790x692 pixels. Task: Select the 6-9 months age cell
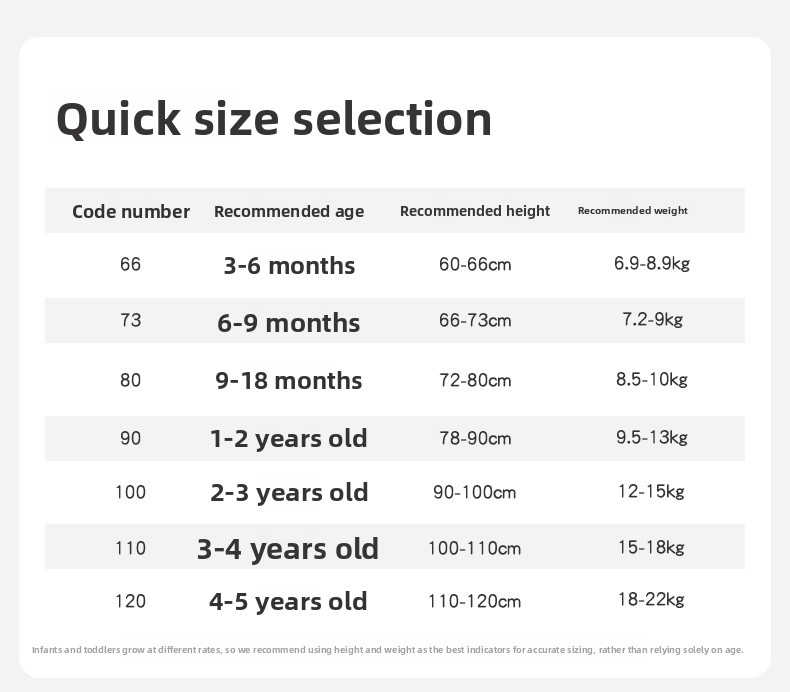click(289, 322)
